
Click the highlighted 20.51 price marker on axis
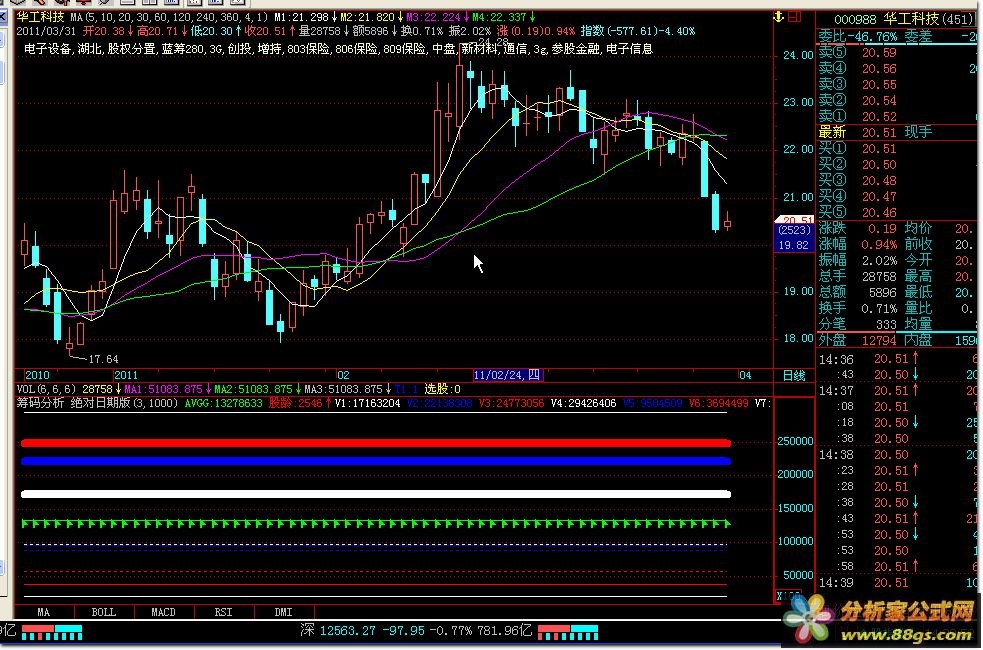pos(794,220)
